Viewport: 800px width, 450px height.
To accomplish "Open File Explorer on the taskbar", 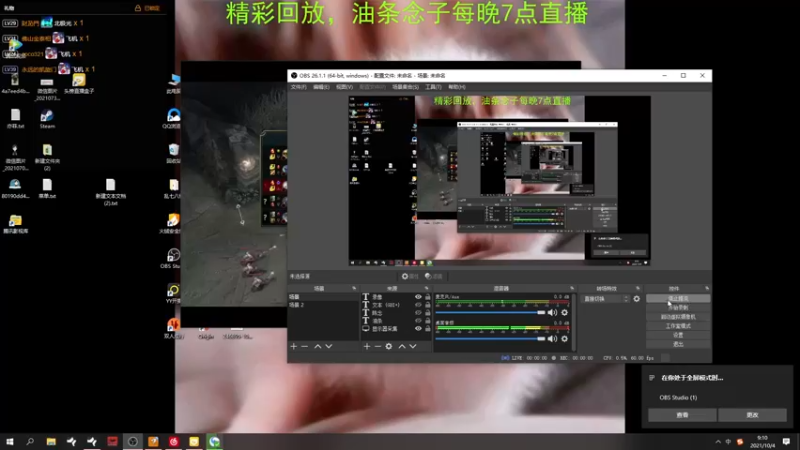I will point(51,441).
